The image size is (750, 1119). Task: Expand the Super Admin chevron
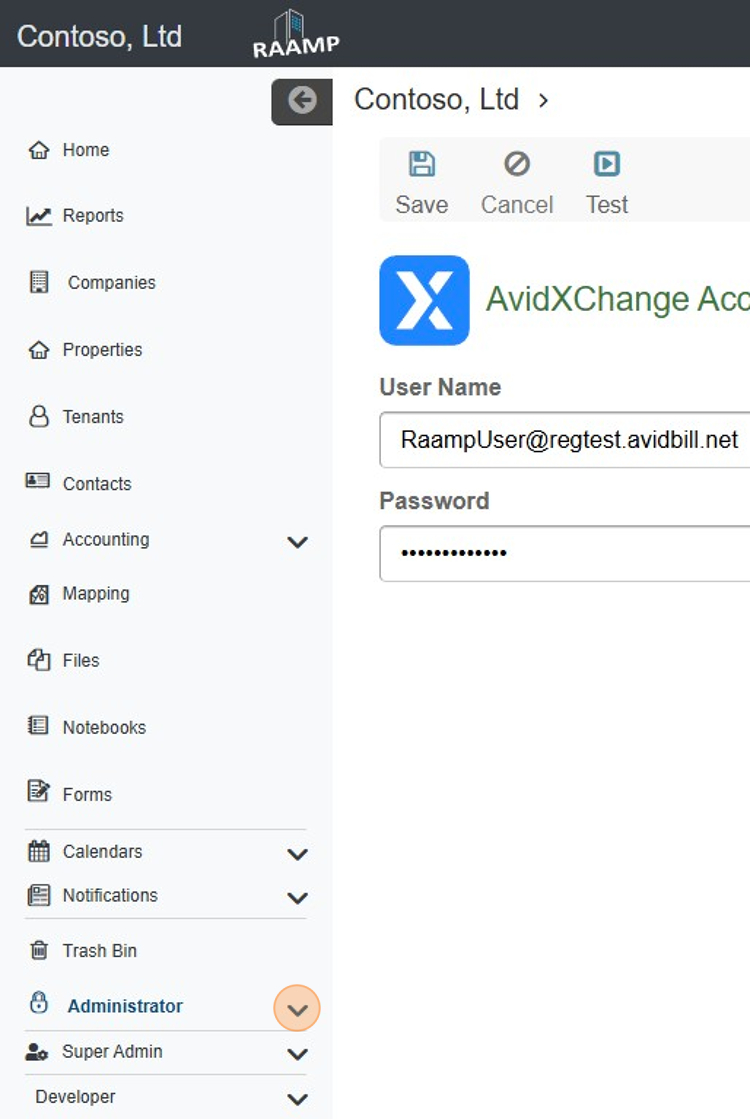297,1053
